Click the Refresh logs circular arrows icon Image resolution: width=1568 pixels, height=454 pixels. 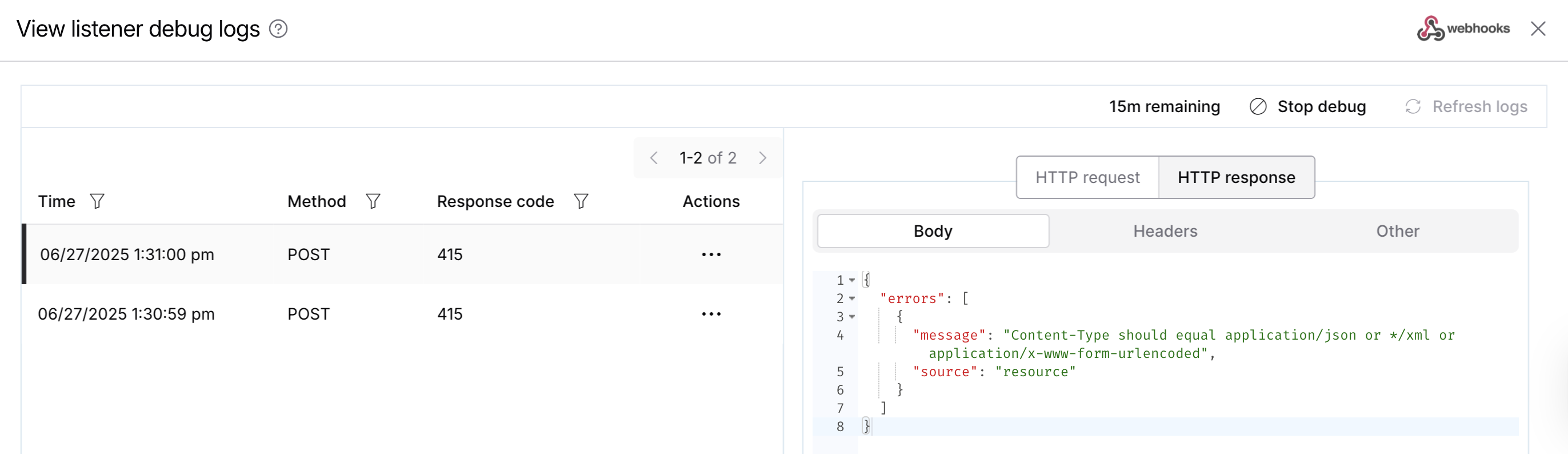[1413, 107]
